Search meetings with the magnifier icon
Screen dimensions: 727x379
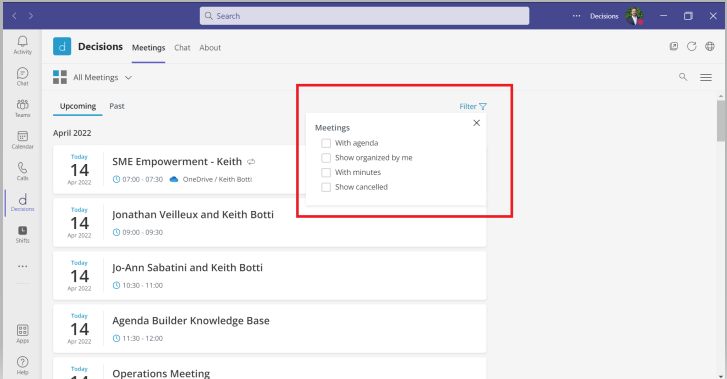tap(683, 77)
